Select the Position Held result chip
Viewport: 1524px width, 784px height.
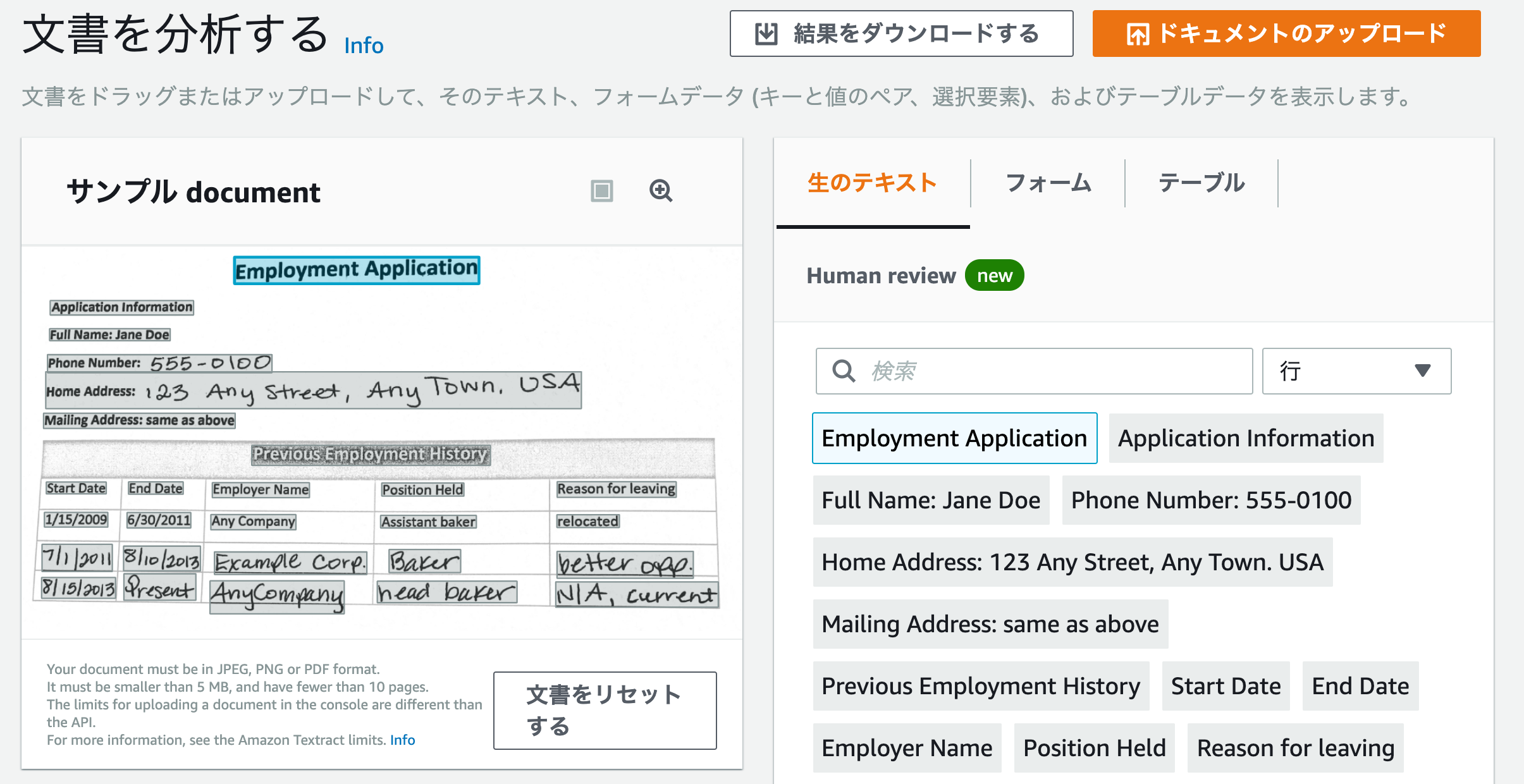tap(1094, 748)
